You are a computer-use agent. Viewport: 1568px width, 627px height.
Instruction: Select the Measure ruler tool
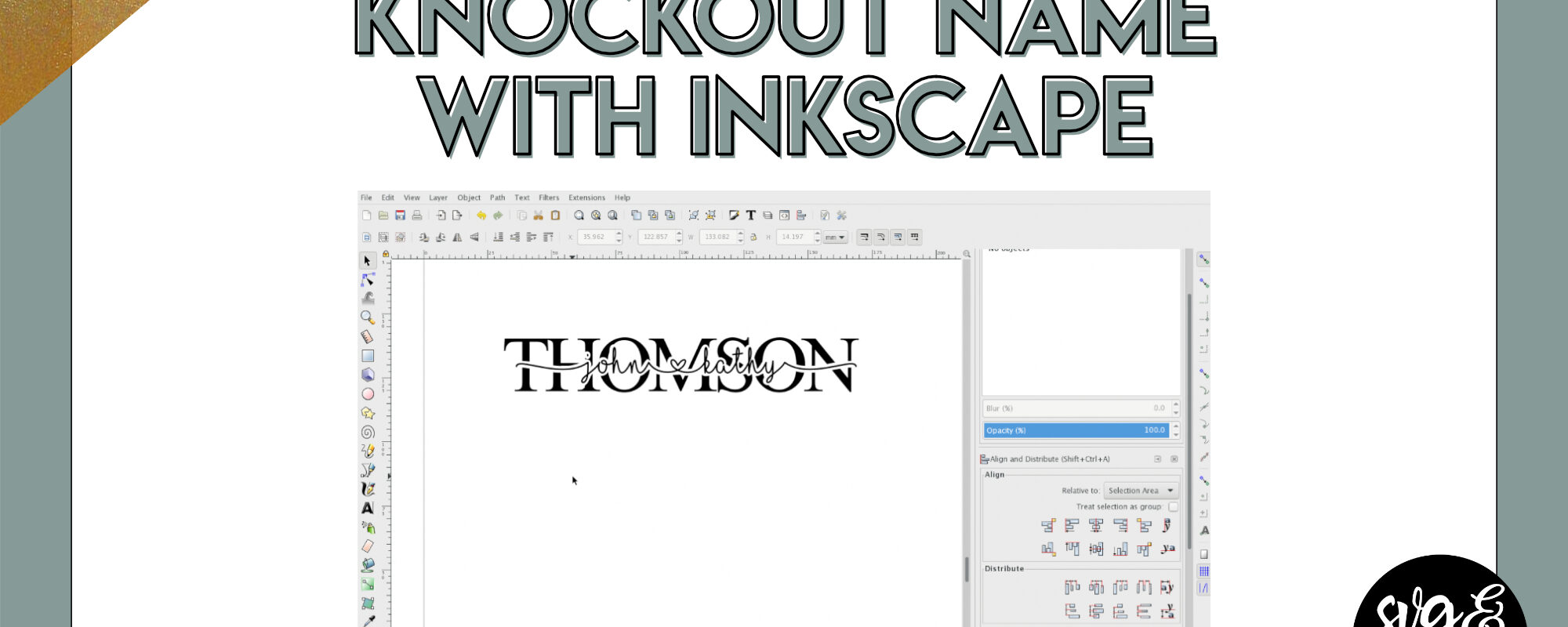pyautogui.click(x=368, y=336)
